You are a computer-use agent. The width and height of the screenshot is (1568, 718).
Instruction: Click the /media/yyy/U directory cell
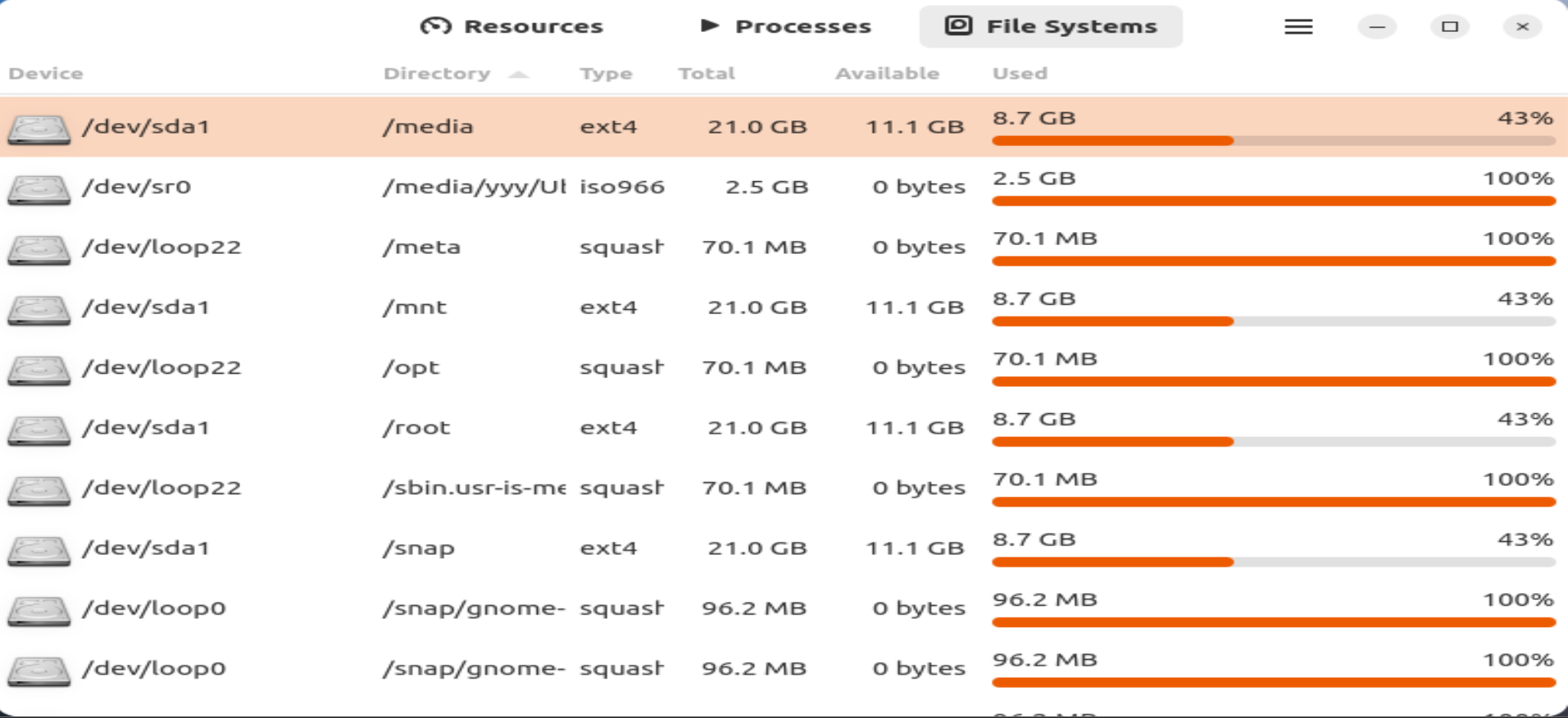click(x=474, y=187)
